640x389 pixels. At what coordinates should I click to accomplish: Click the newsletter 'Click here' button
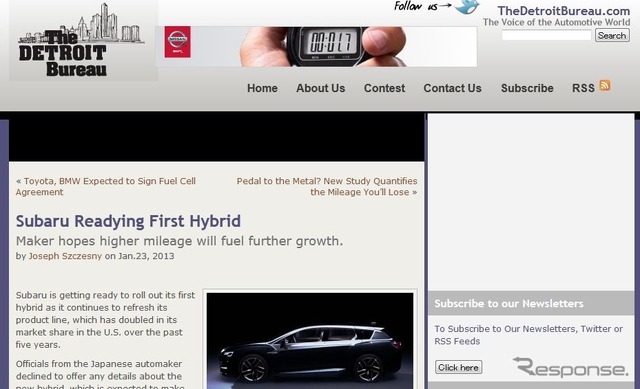[458, 367]
